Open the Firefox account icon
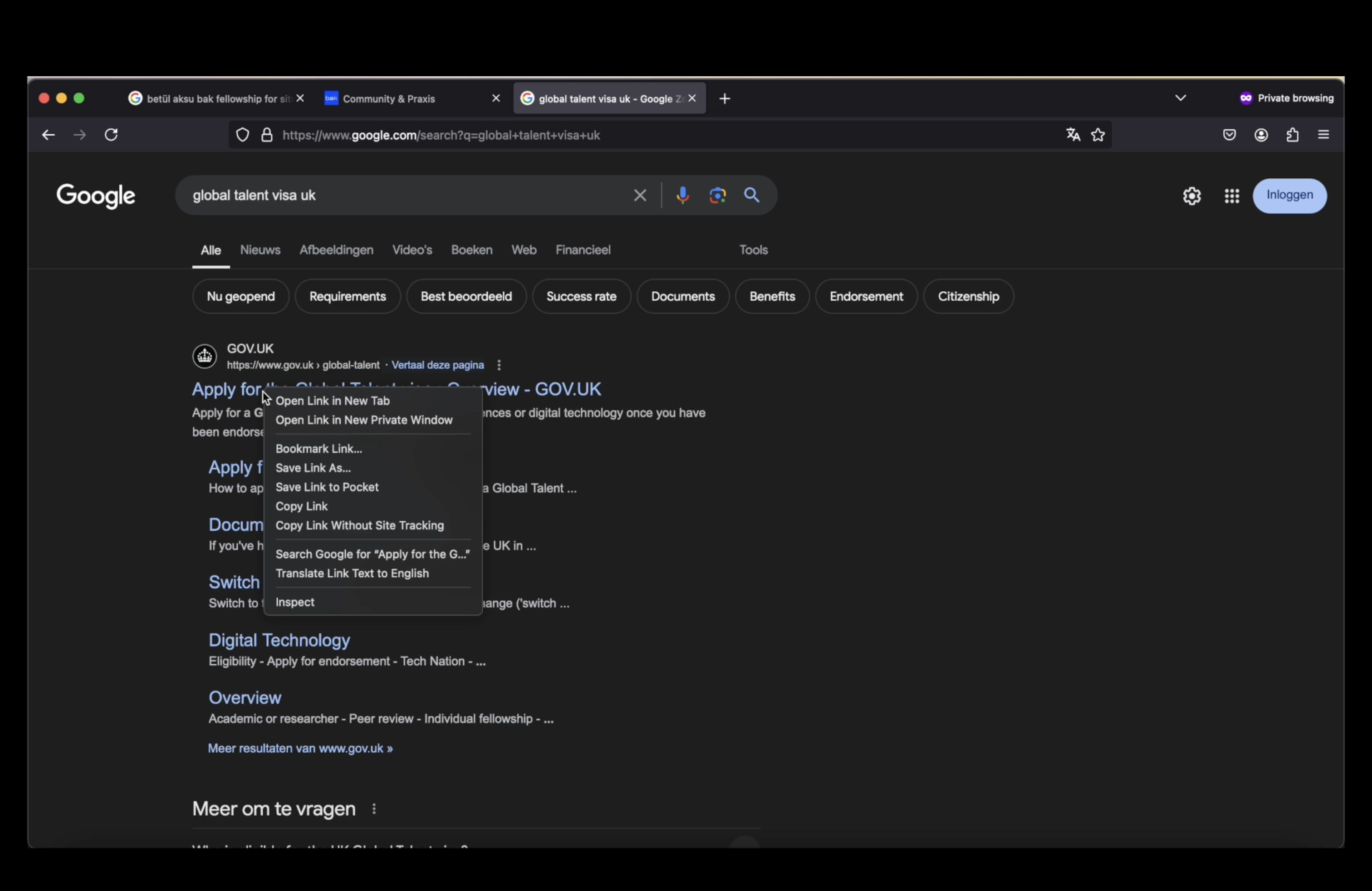1372x891 pixels. pyautogui.click(x=1261, y=135)
